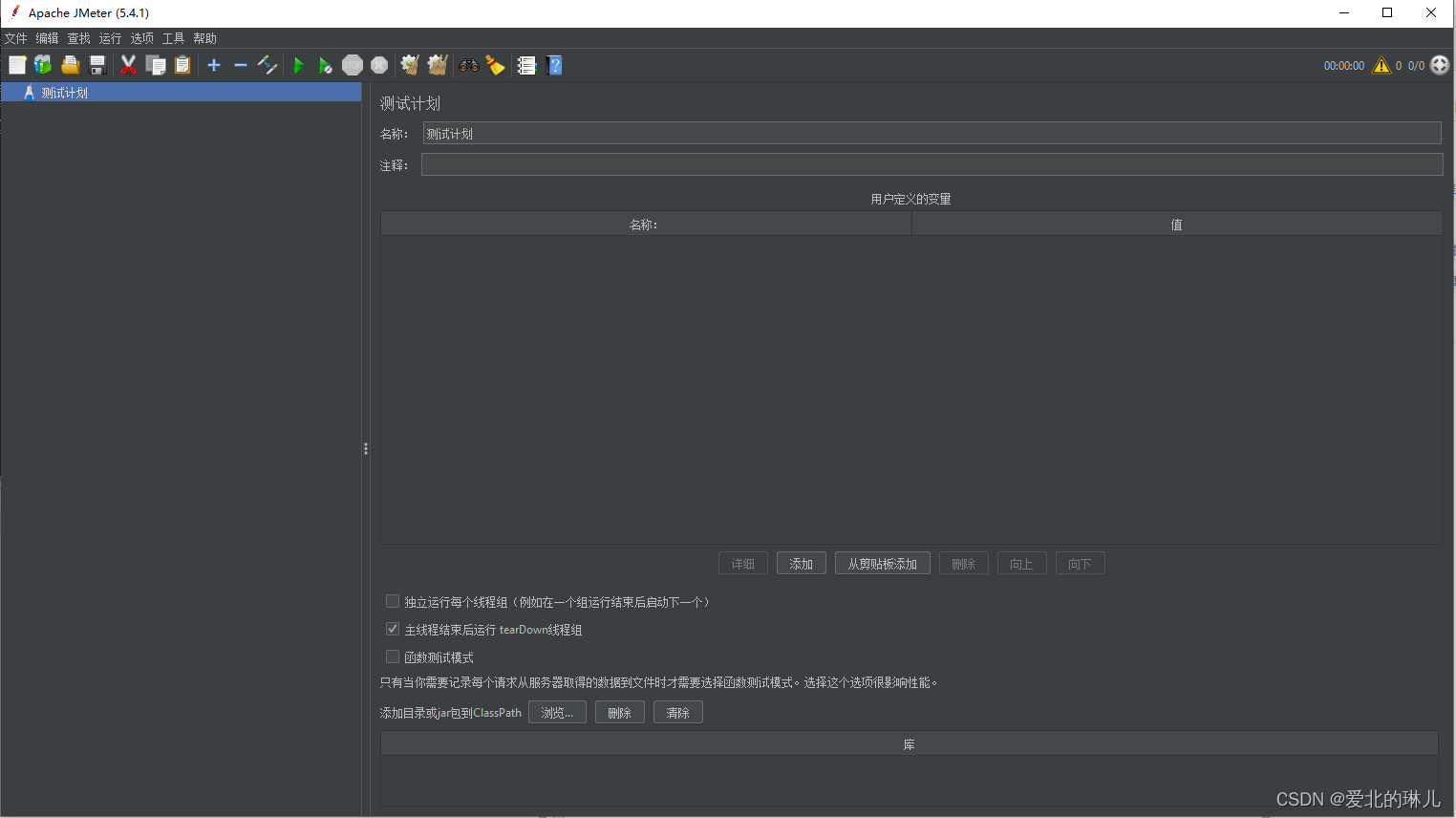Open the 运行 menu

coord(111,38)
